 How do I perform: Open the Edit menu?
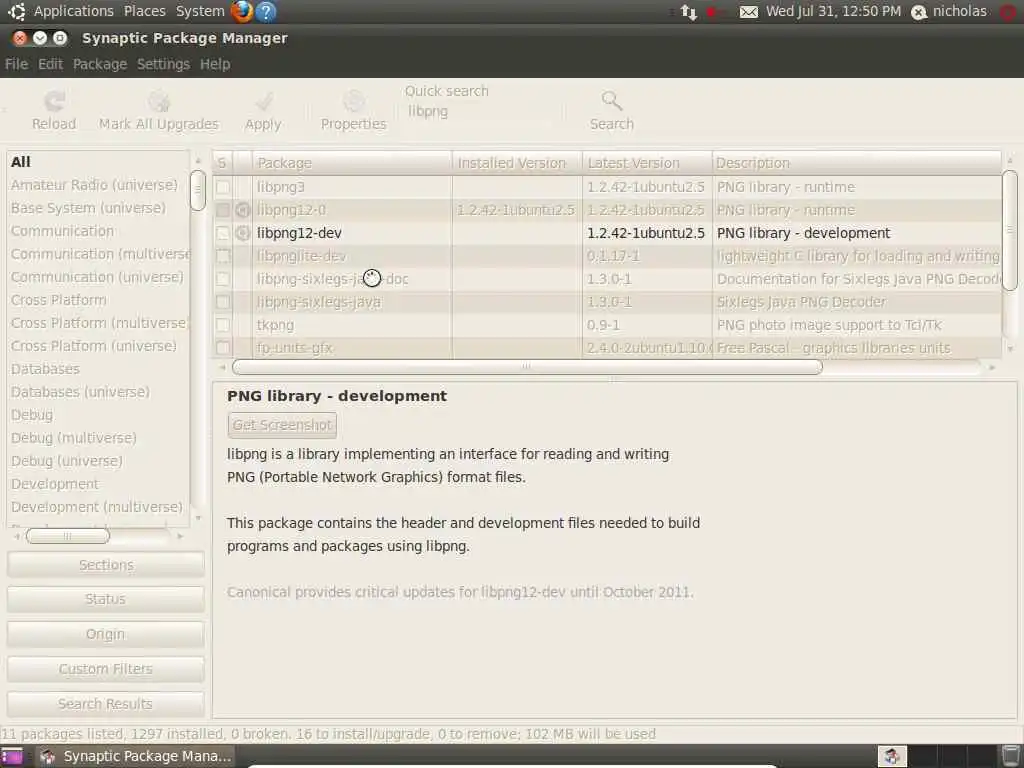50,64
